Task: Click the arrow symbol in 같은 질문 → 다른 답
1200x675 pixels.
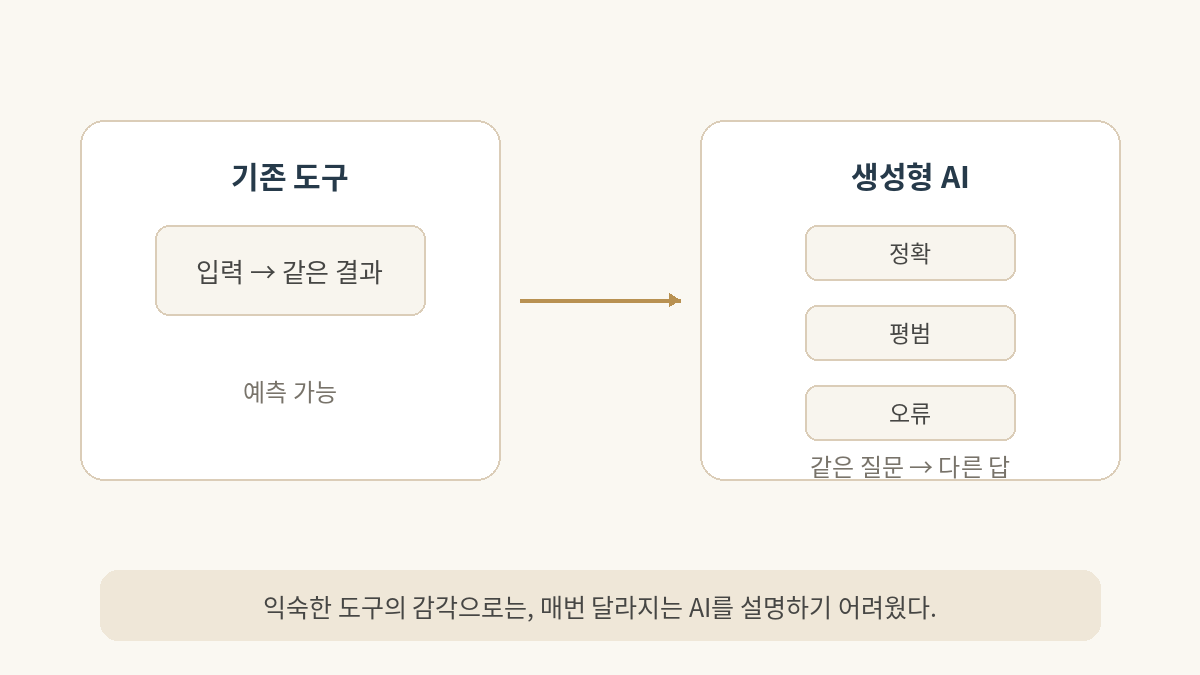Action: click(920, 468)
